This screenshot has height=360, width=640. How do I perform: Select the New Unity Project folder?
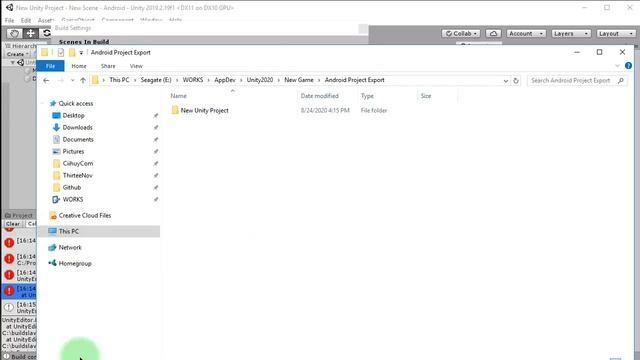(204, 110)
